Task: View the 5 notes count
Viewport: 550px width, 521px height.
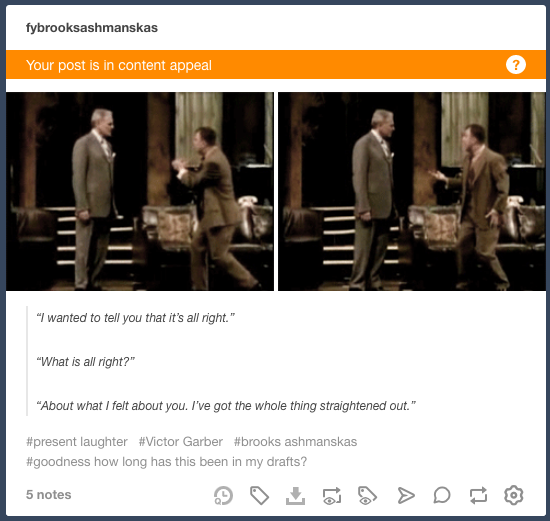Action: (x=49, y=495)
